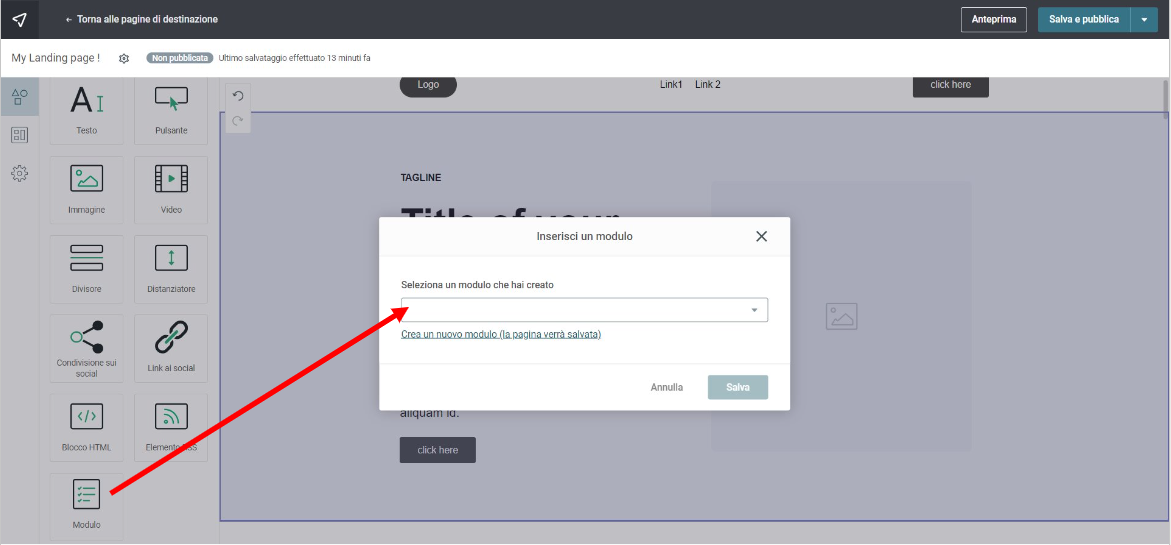Screen dimensions: 1171x545
Task: Click the Anteprima button
Action: pos(994,19)
